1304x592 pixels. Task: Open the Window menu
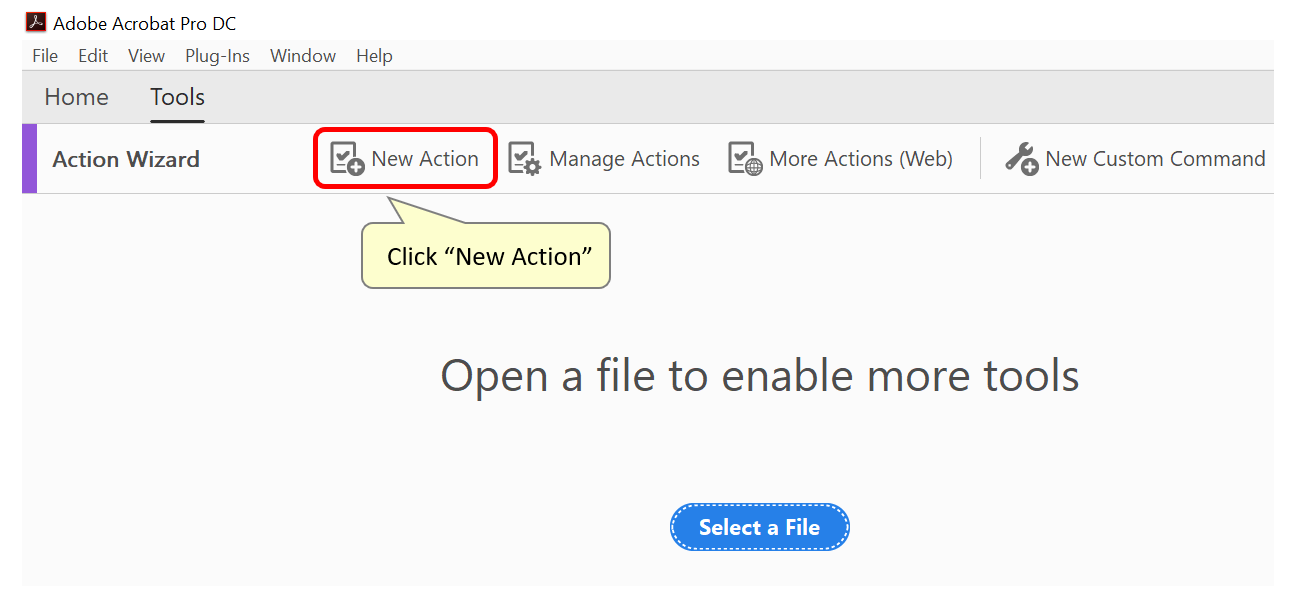pyautogui.click(x=302, y=56)
